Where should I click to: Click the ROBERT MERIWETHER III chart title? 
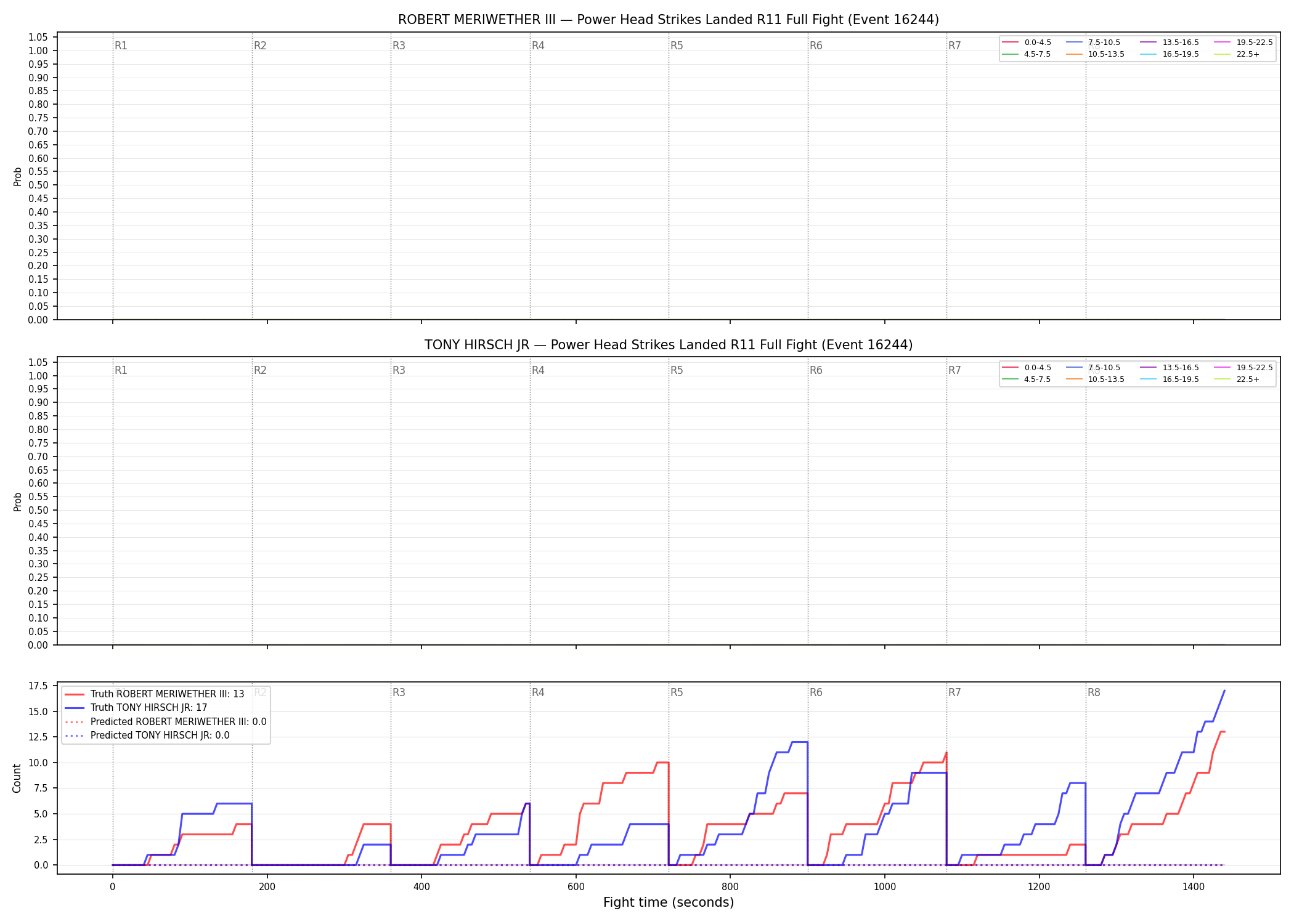(669, 20)
